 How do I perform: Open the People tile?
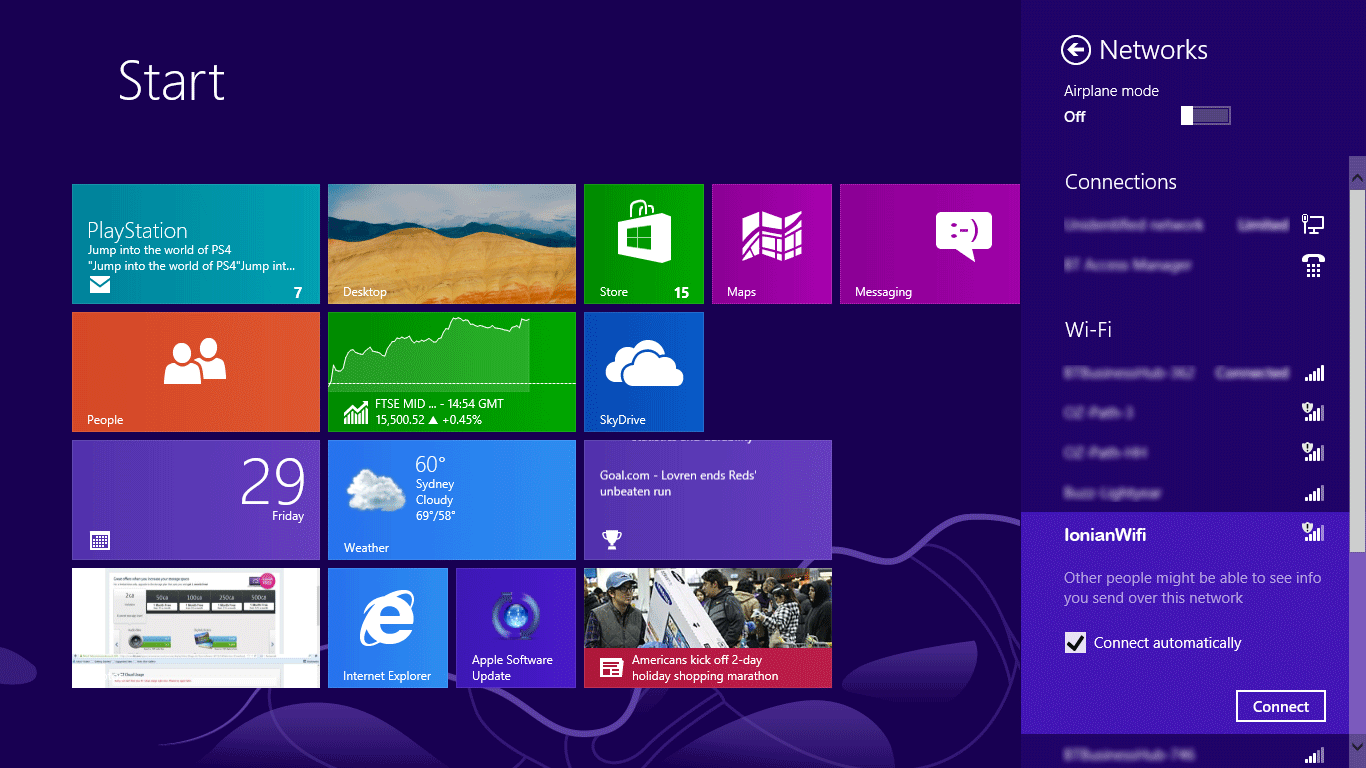click(x=196, y=372)
